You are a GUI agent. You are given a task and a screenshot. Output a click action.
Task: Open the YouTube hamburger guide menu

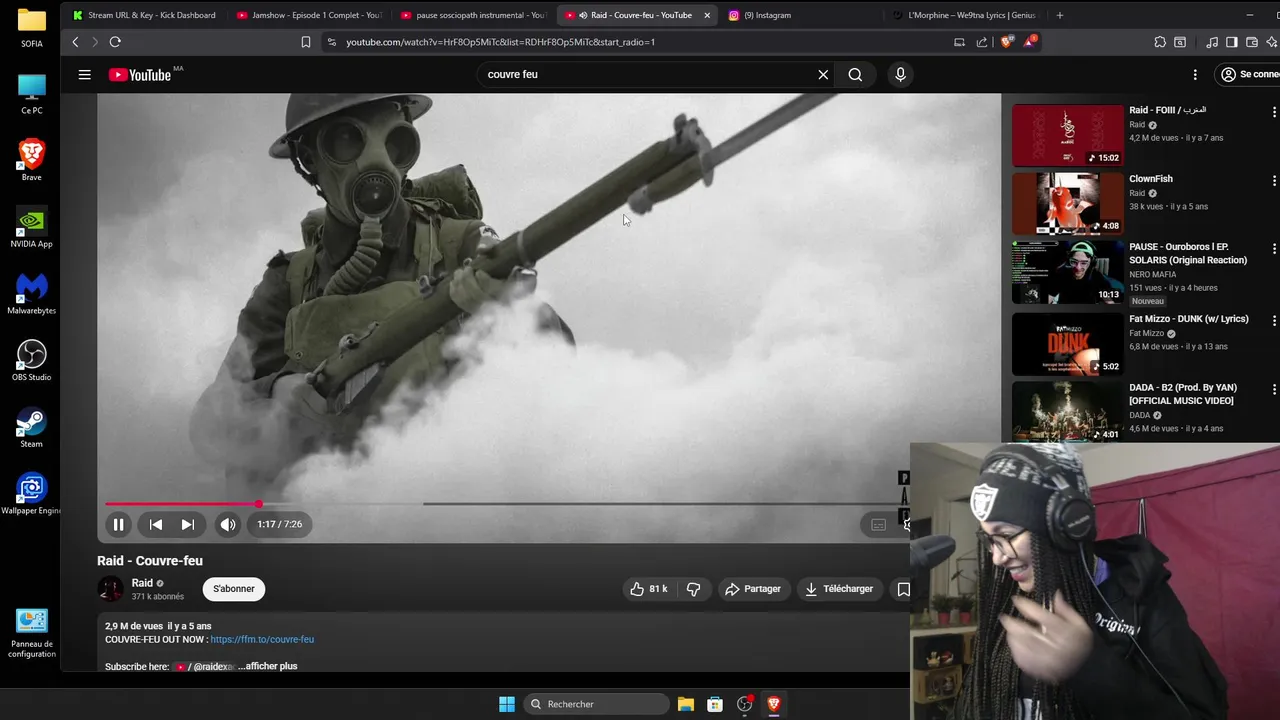click(85, 74)
